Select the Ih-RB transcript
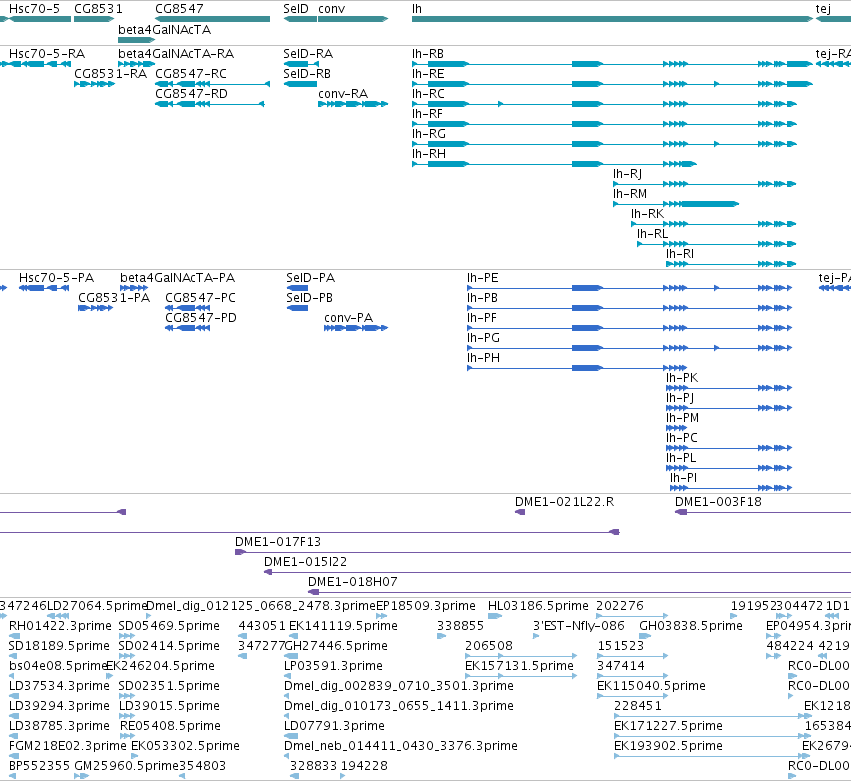Viewport: 851px width, 781px height. 612,64
